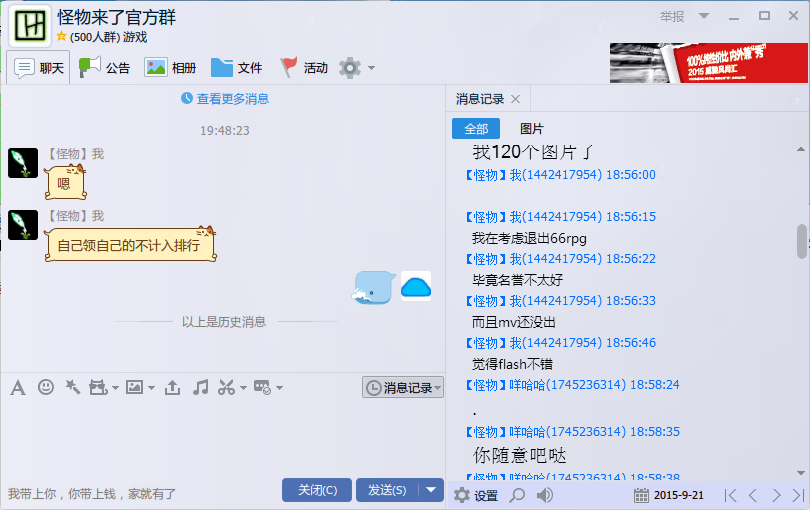Click the 发送(S) send button
Viewport: 810px width, 510px height.
tap(387, 489)
